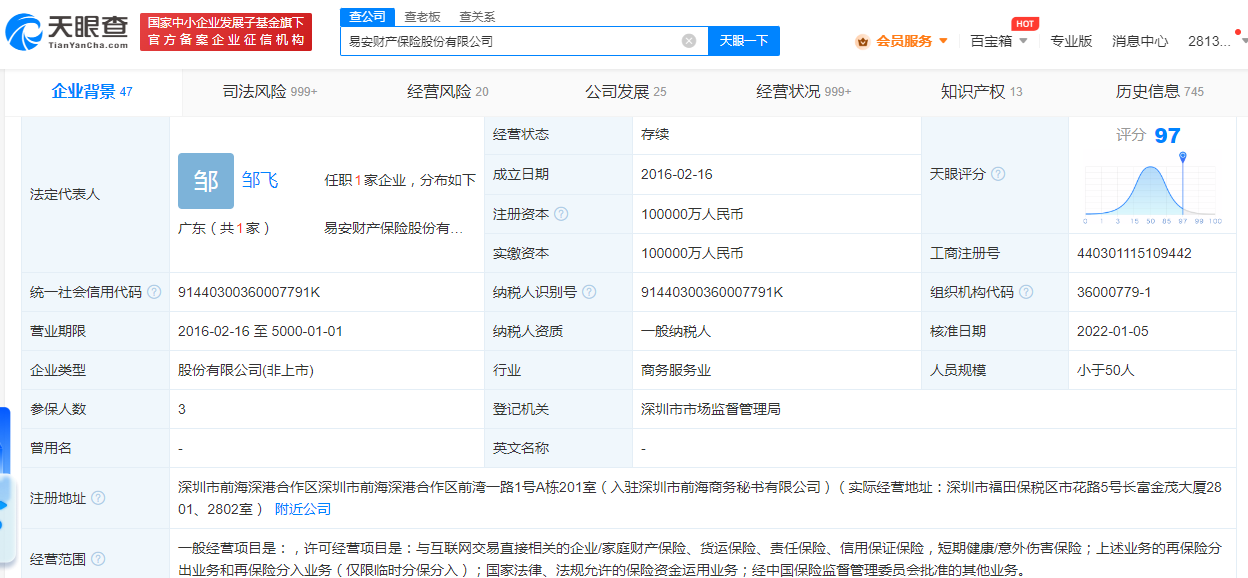Open the 消息中心 link

(1140, 41)
